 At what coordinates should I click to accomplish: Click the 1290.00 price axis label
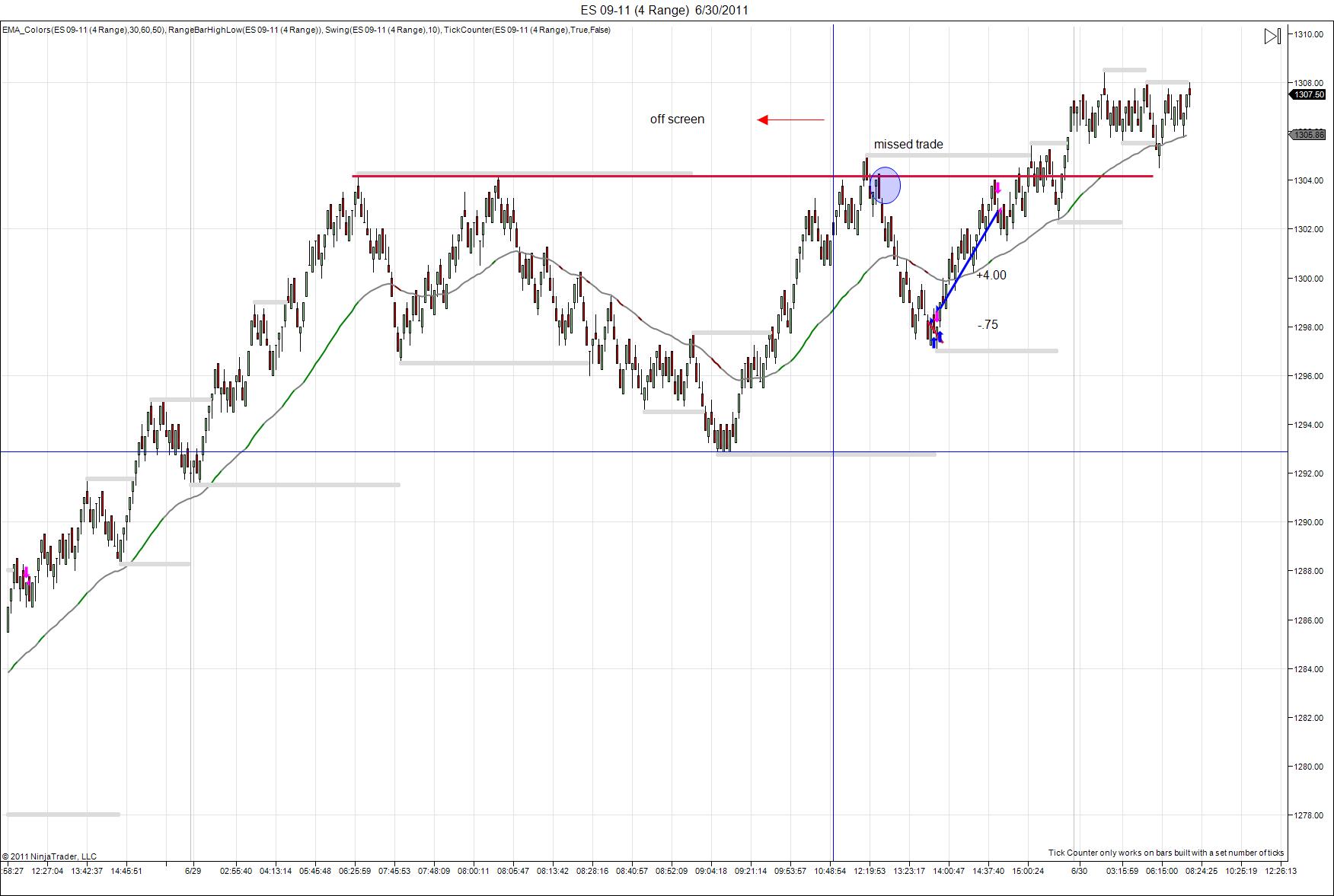pos(1308,522)
